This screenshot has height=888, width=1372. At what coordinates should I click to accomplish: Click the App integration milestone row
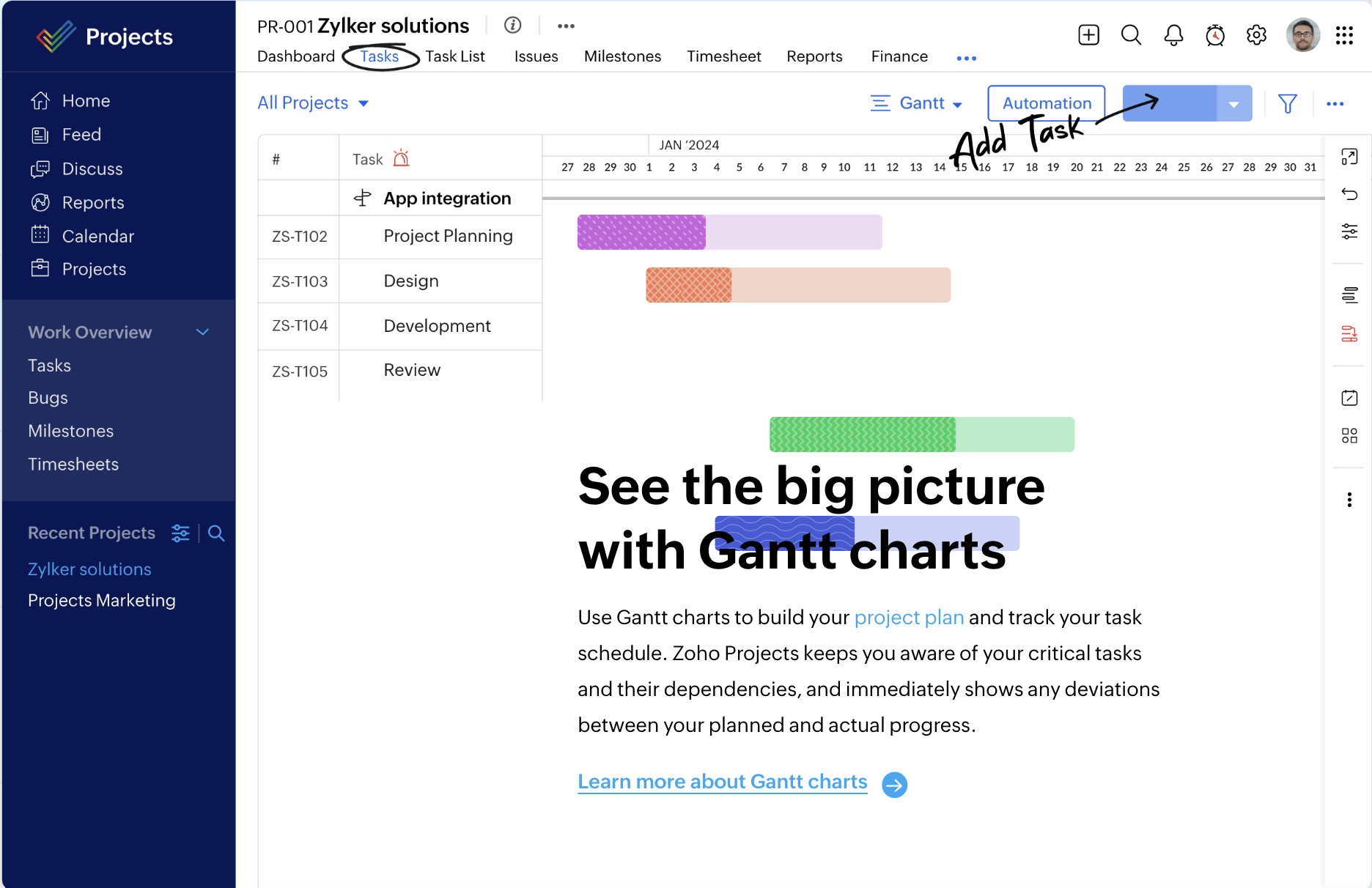(x=400, y=198)
